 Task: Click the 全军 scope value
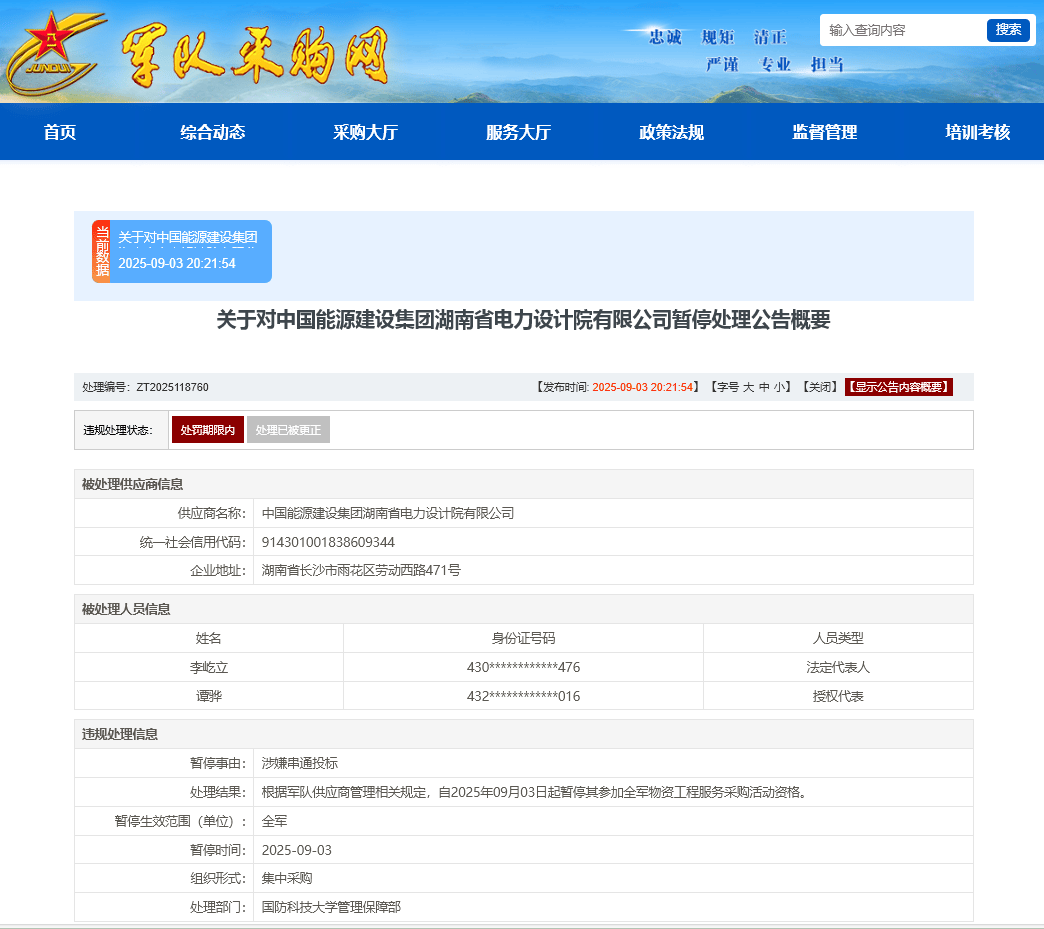pos(274,821)
